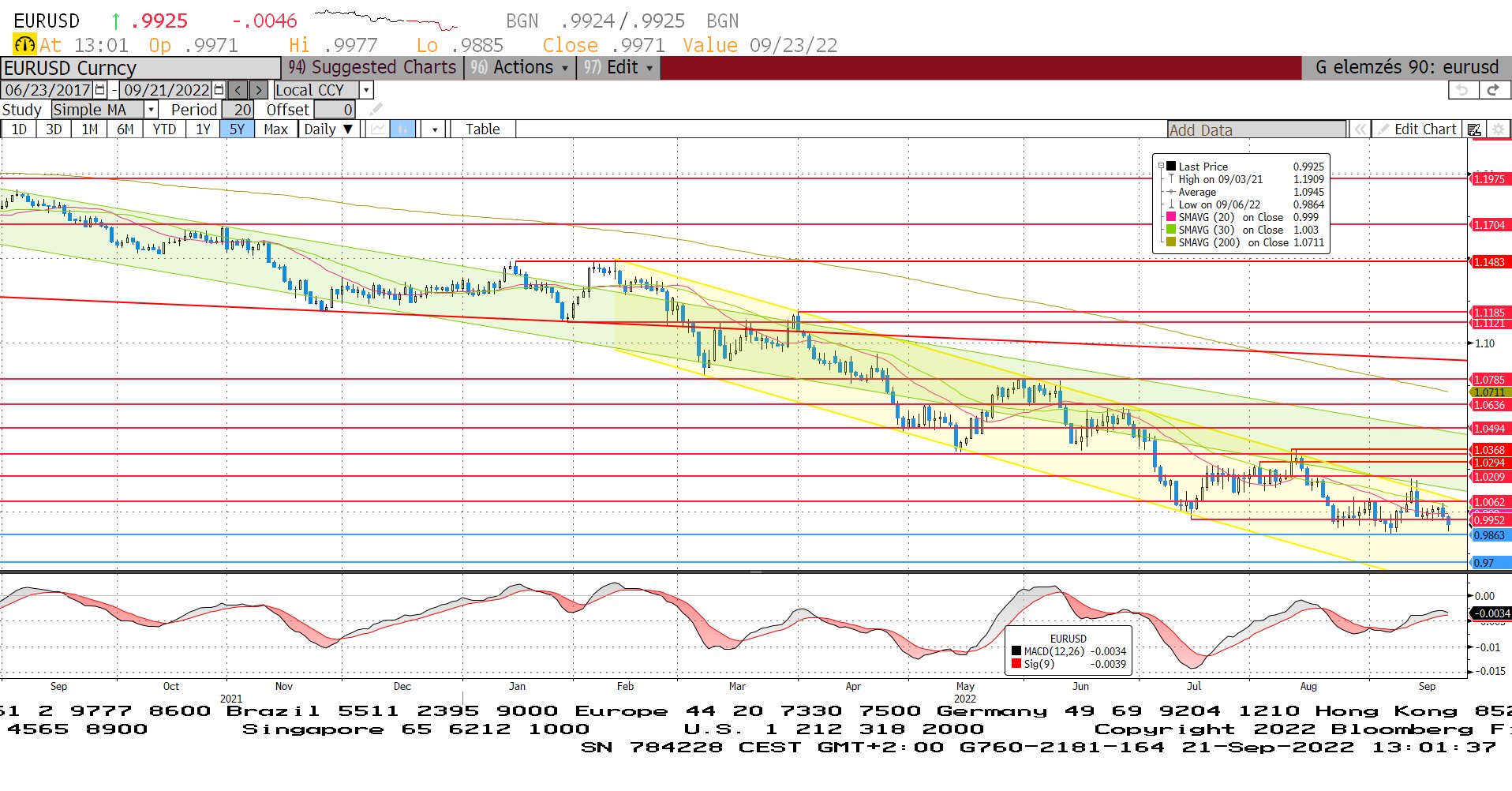Click the end date field 09/21/2022
1512x791 pixels.
point(167,90)
